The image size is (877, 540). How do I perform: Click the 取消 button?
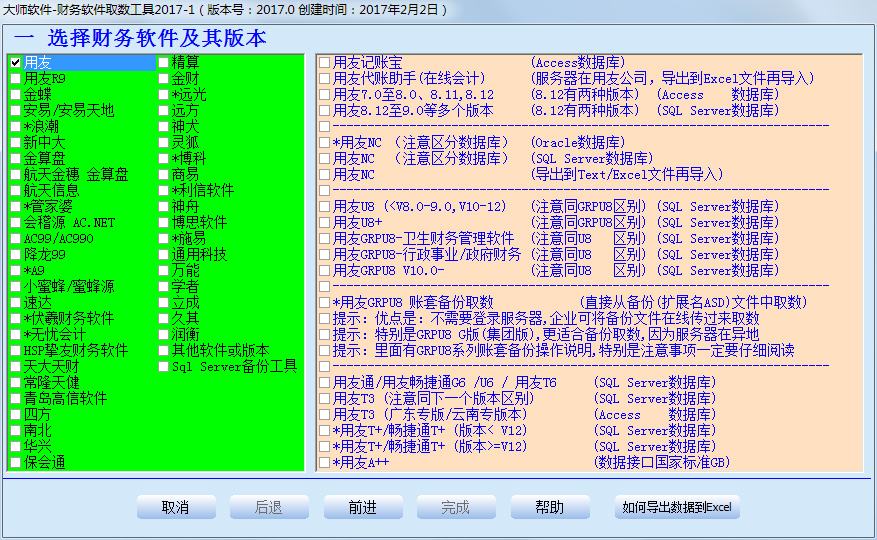[176, 507]
